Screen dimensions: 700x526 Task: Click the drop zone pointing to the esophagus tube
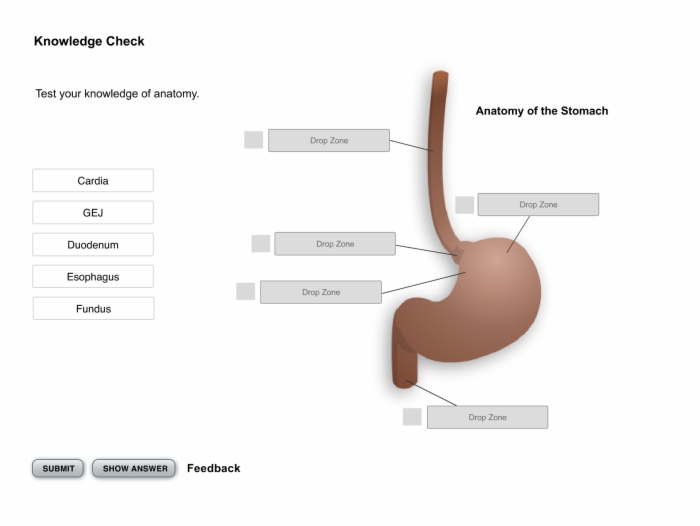click(x=329, y=141)
